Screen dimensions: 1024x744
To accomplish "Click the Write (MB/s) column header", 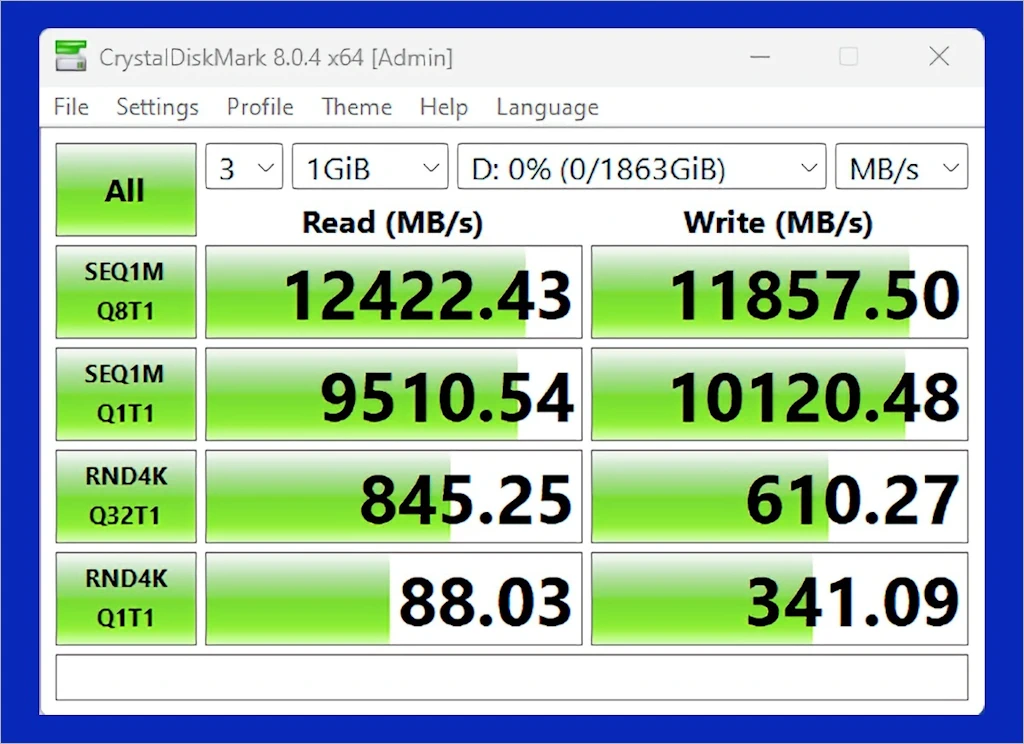I will click(x=778, y=223).
